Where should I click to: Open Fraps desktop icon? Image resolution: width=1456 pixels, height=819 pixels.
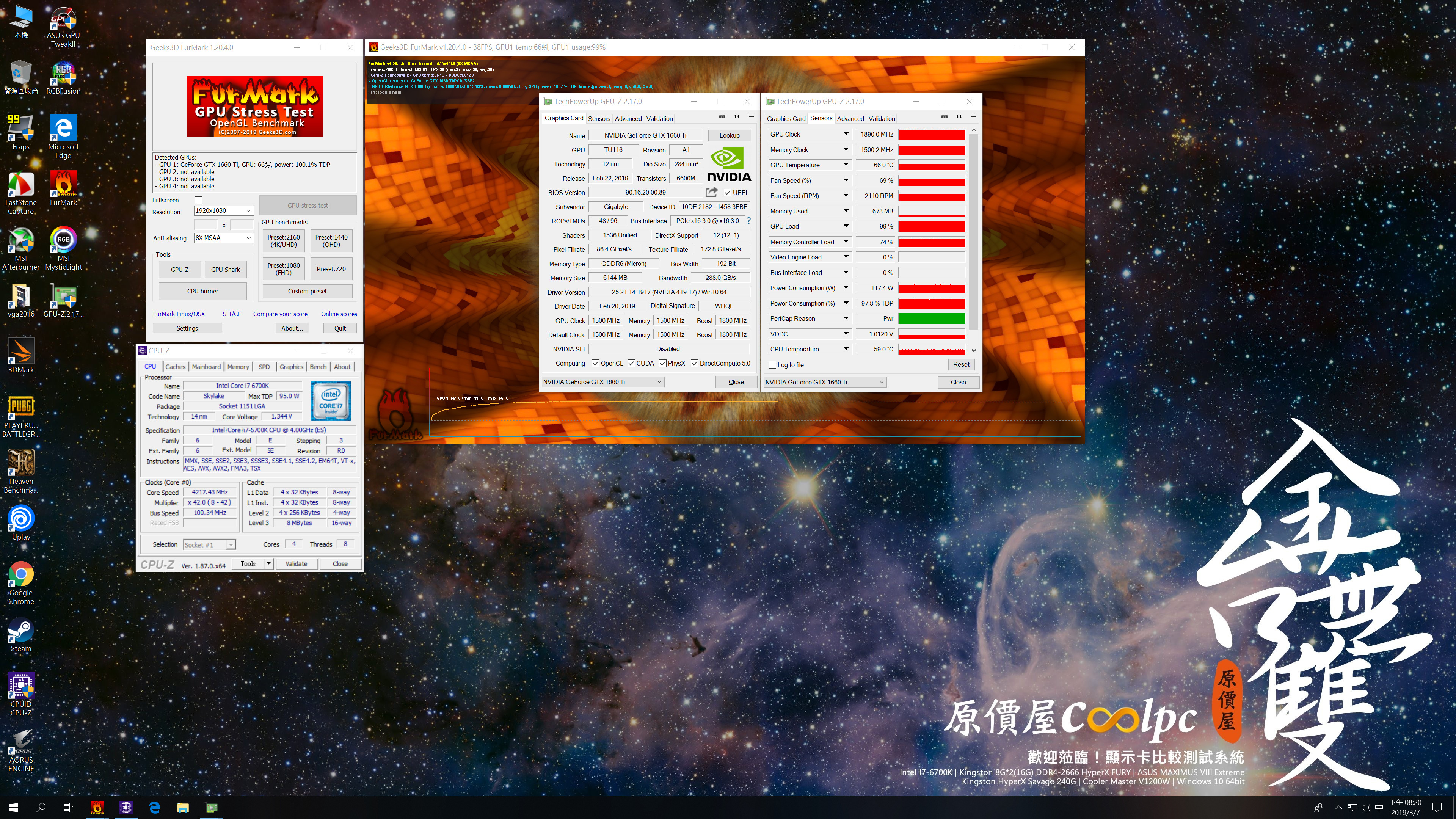21,132
